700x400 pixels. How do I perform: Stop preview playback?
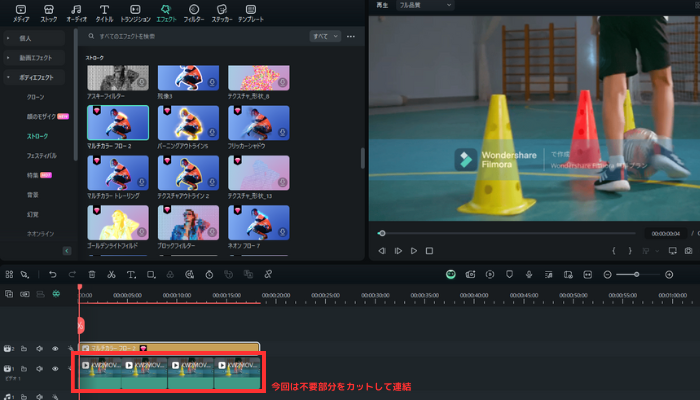click(x=429, y=251)
